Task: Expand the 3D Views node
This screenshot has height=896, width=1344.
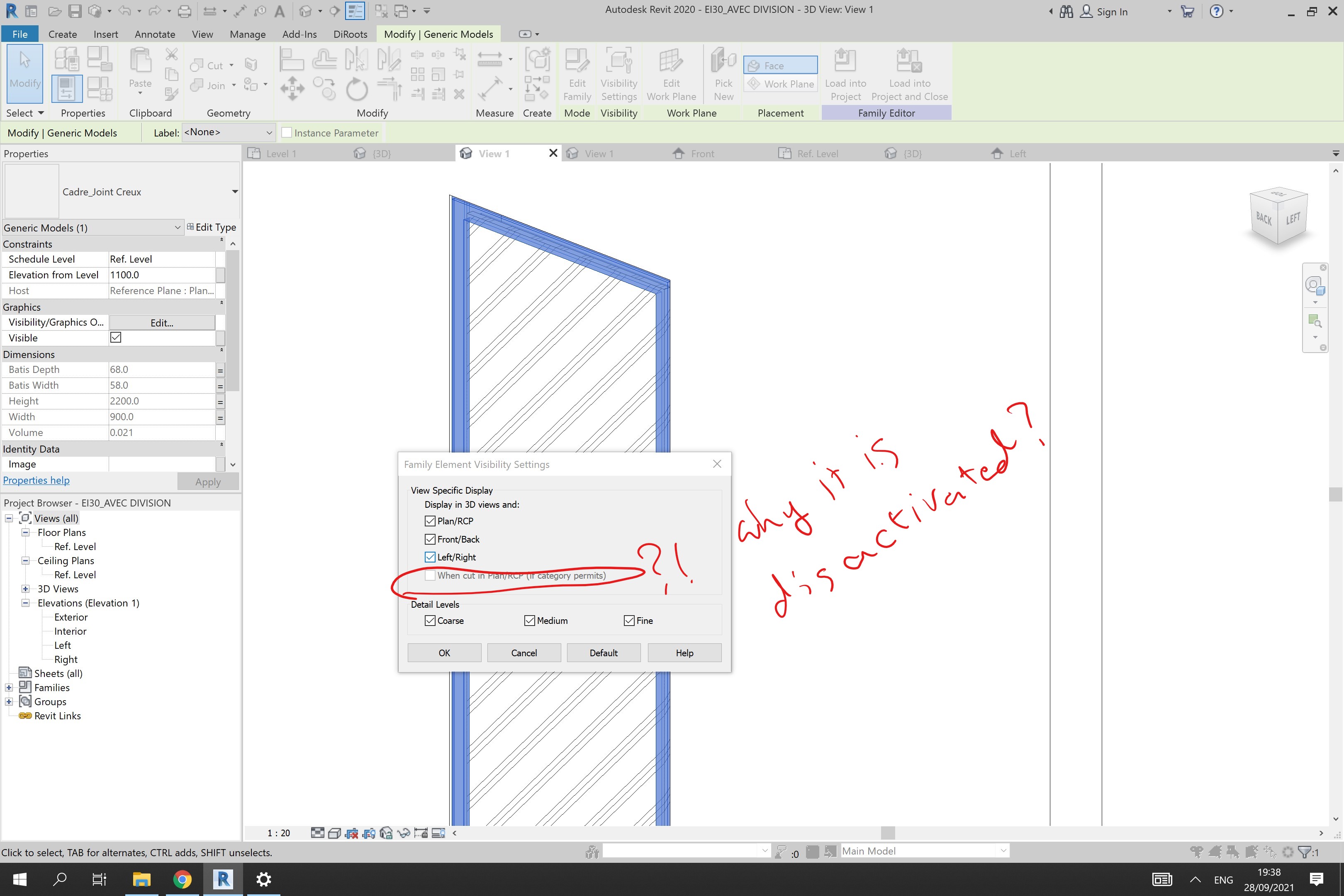Action: [25, 589]
